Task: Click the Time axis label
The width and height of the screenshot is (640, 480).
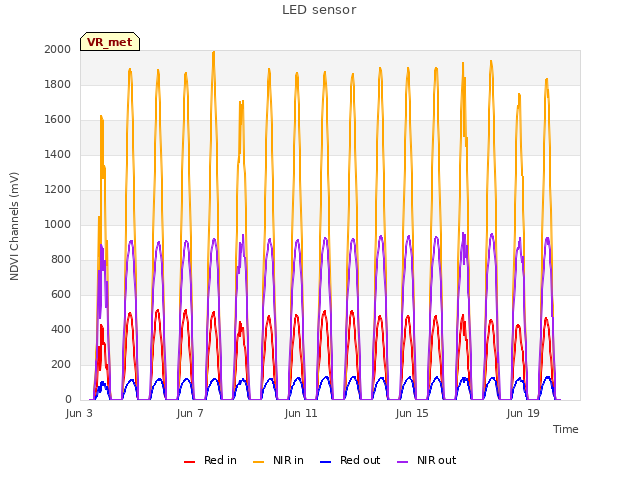Action: pos(565,429)
